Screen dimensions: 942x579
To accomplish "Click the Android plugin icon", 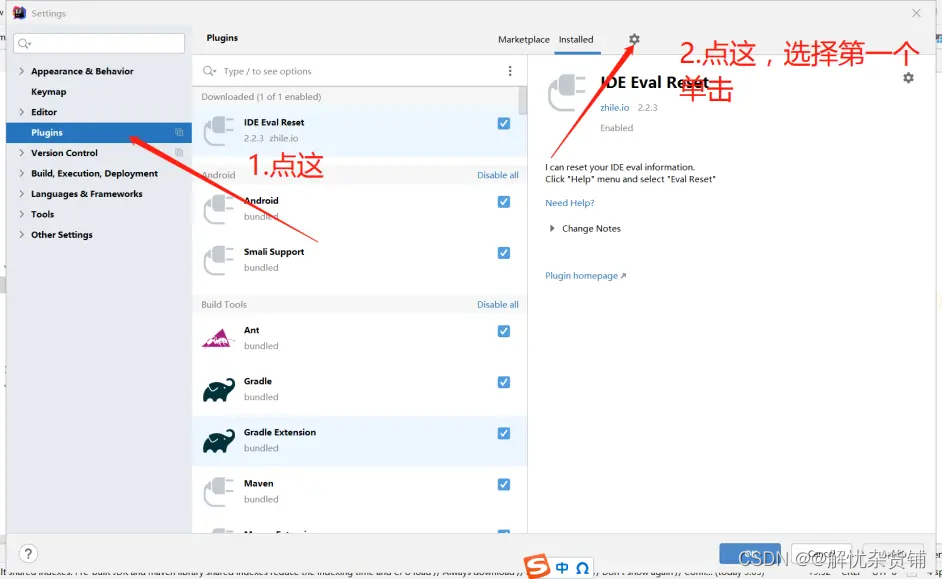I will [x=219, y=209].
